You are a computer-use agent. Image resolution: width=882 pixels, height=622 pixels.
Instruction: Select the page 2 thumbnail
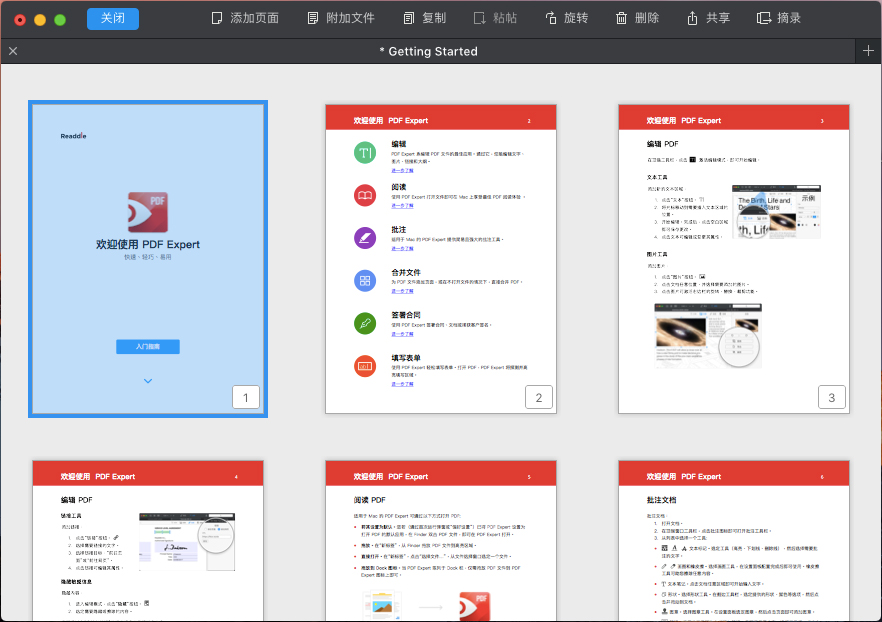[x=441, y=259]
